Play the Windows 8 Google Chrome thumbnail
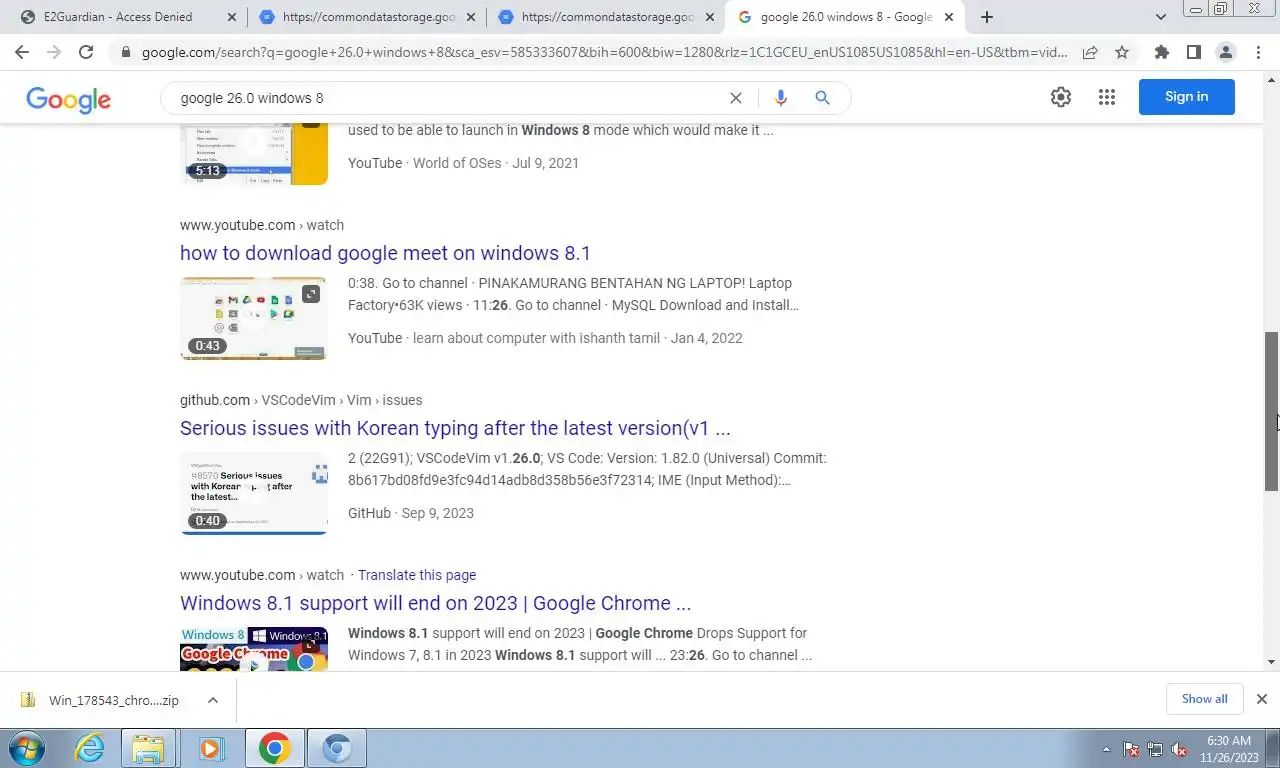Image resolution: width=1280 pixels, height=768 pixels. (254, 649)
